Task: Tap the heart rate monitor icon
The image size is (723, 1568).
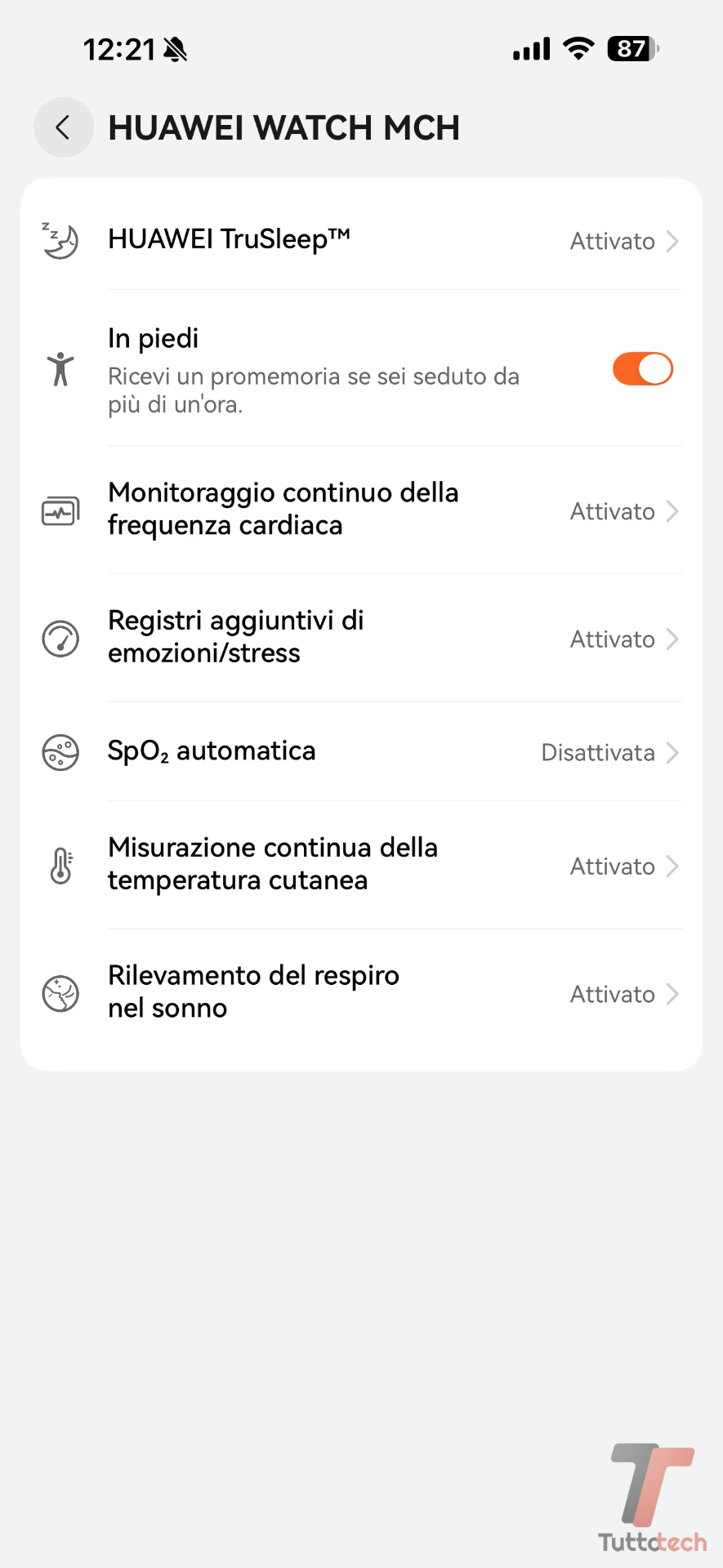Action: click(60, 511)
